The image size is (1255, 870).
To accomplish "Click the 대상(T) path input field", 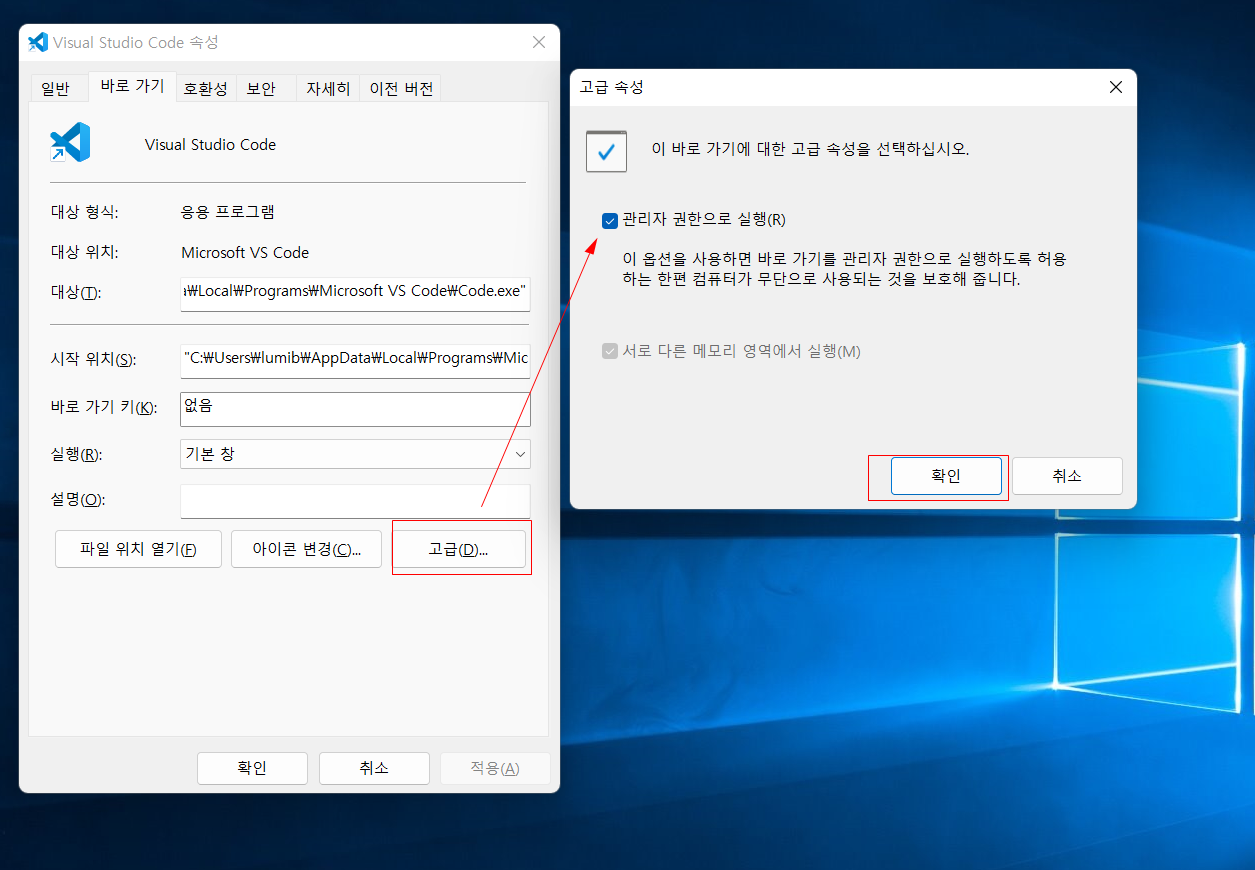I will tap(355, 294).
